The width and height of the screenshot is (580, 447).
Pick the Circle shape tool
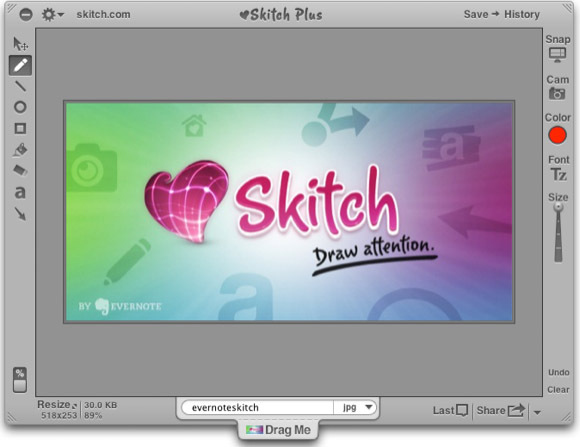click(20, 107)
